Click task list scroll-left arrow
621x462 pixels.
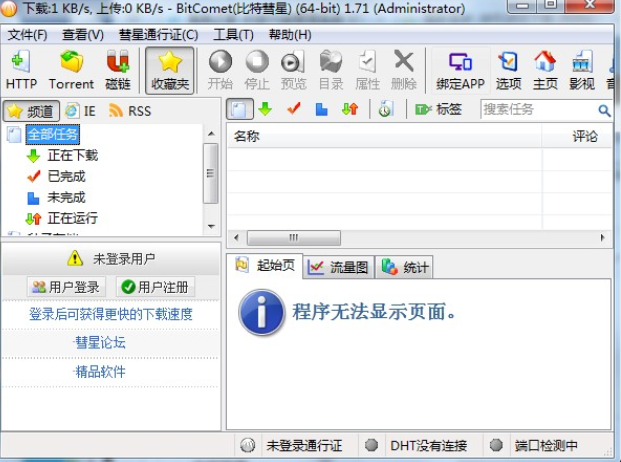coord(236,238)
